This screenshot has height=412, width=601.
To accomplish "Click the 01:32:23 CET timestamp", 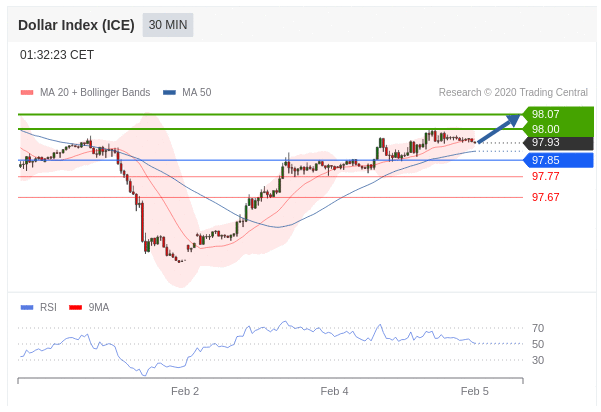I will coord(57,55).
